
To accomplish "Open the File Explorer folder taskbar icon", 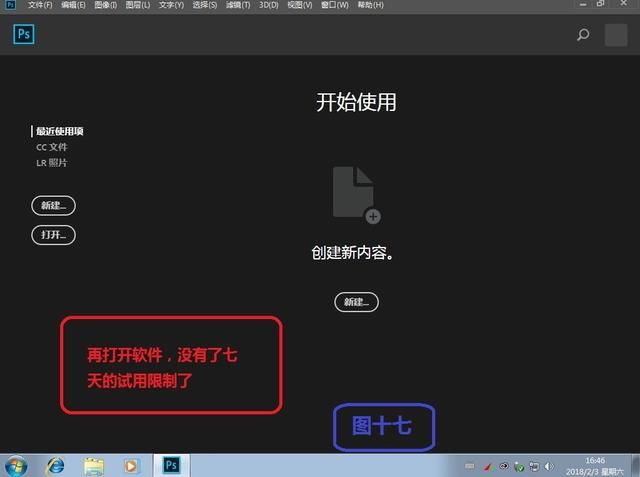I will point(94,466).
